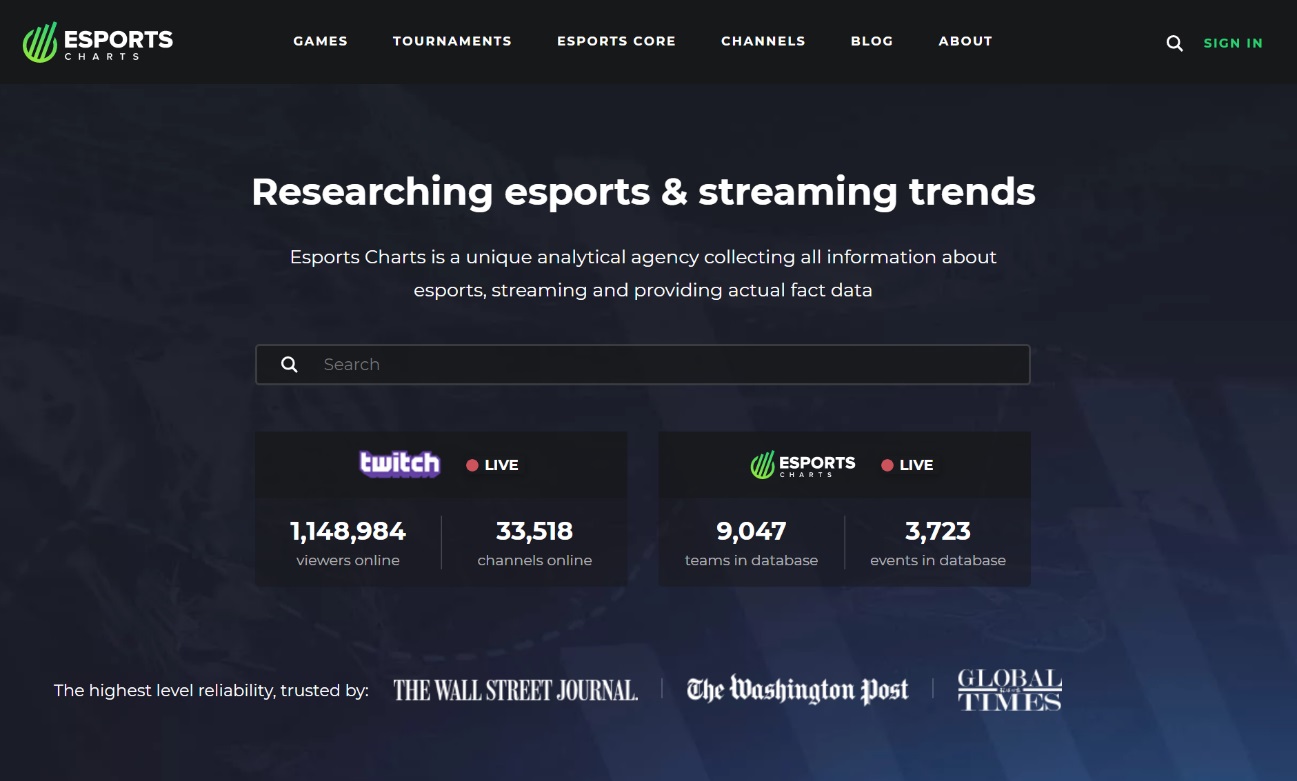This screenshot has height=781, width=1297.
Task: Click the Esports Charts logo in live card
Action: tap(803, 465)
